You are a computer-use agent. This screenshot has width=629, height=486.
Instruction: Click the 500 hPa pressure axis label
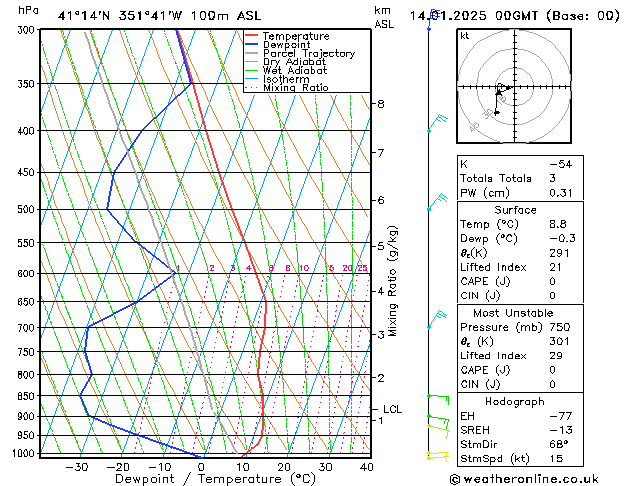click(x=26, y=209)
